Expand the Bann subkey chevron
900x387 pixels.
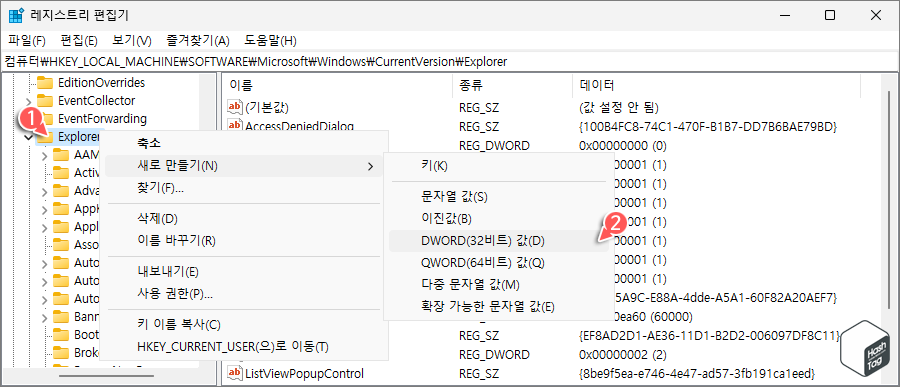tap(45, 317)
